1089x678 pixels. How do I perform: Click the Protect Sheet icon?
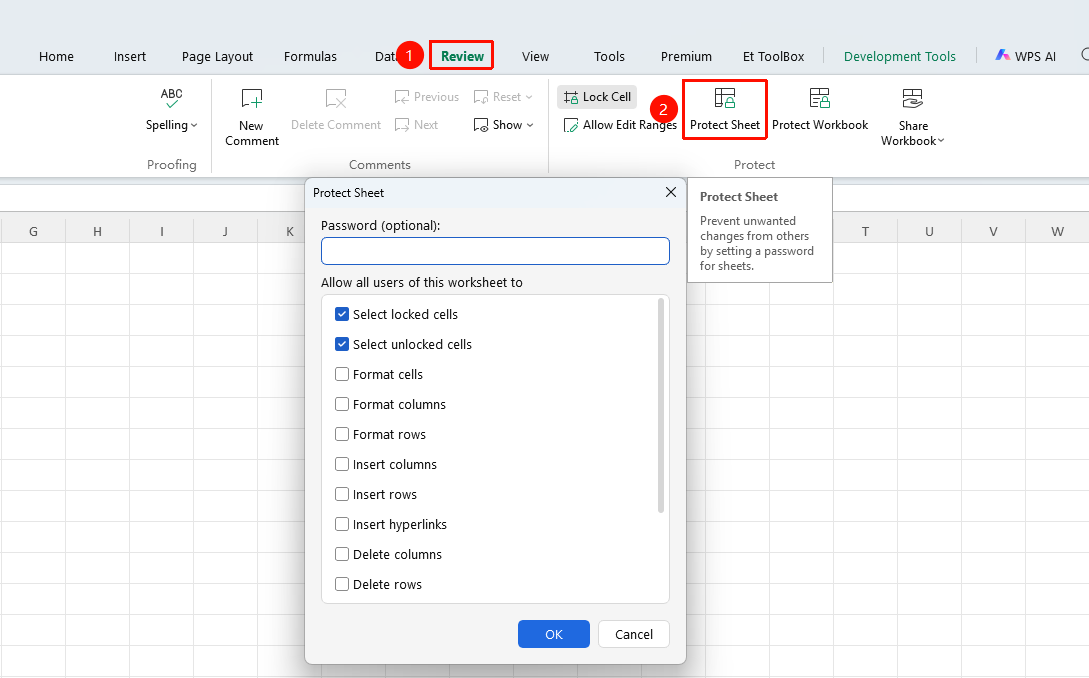tap(724, 99)
